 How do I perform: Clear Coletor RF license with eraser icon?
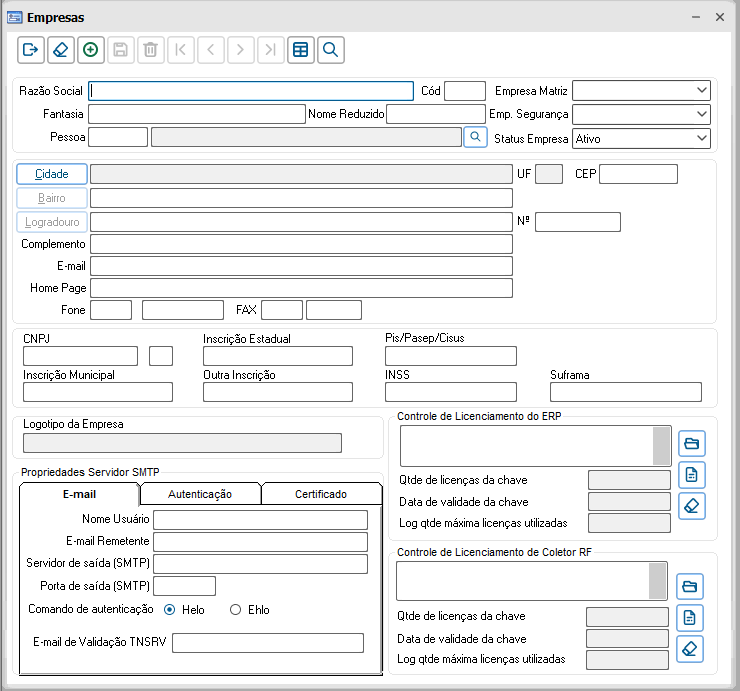[x=690, y=649]
